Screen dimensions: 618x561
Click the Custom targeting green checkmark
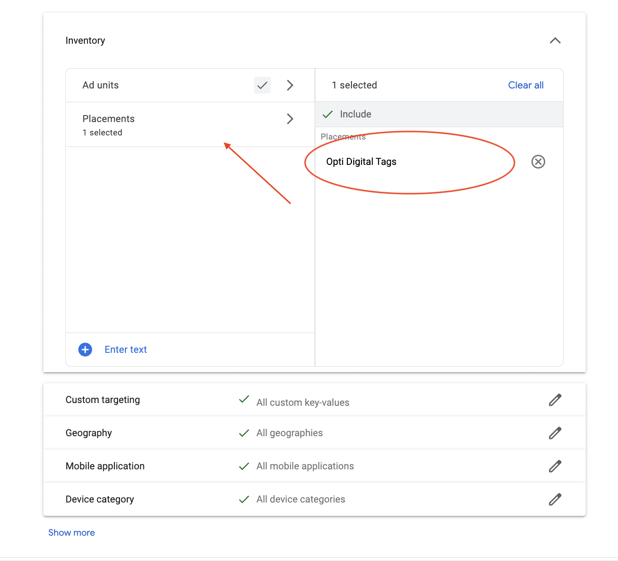244,399
